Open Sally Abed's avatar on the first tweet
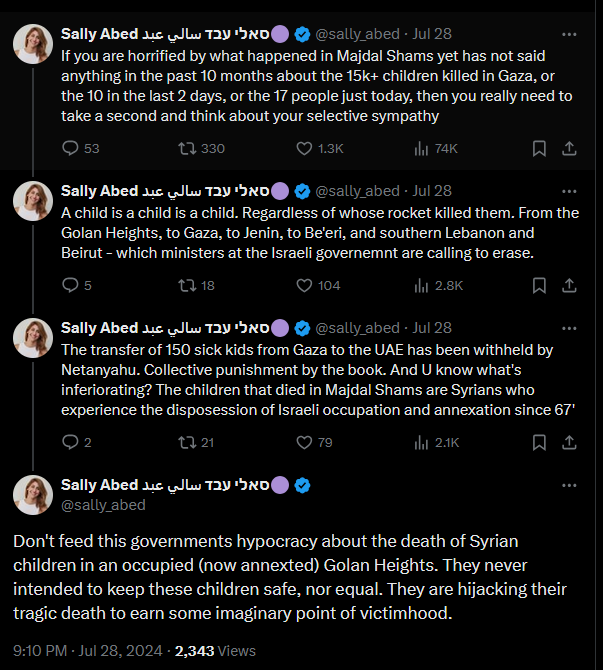 (32, 43)
